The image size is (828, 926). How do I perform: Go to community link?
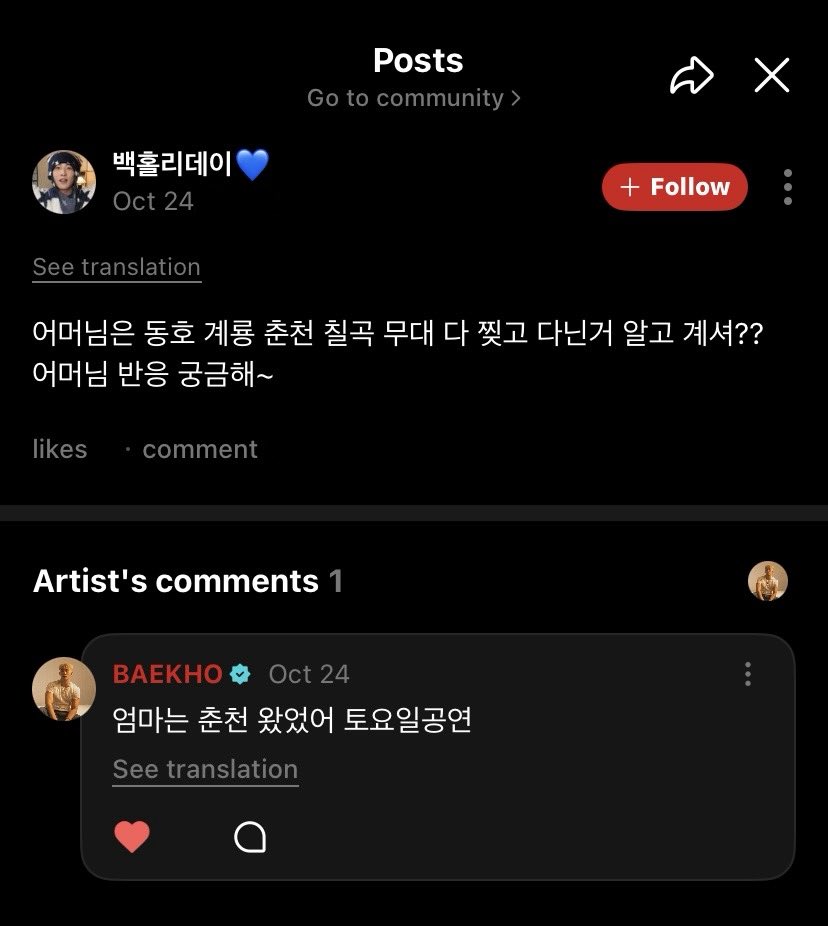[x=414, y=98]
